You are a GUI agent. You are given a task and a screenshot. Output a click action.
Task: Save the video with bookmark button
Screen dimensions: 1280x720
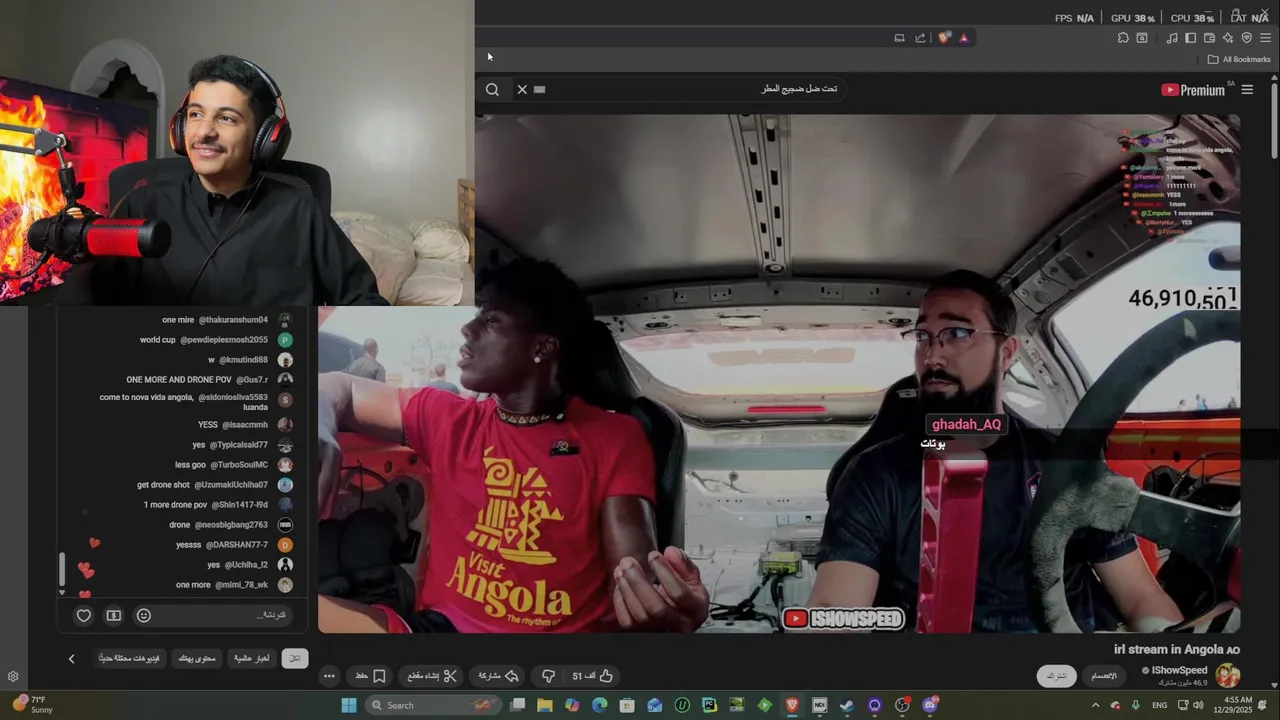[371, 676]
